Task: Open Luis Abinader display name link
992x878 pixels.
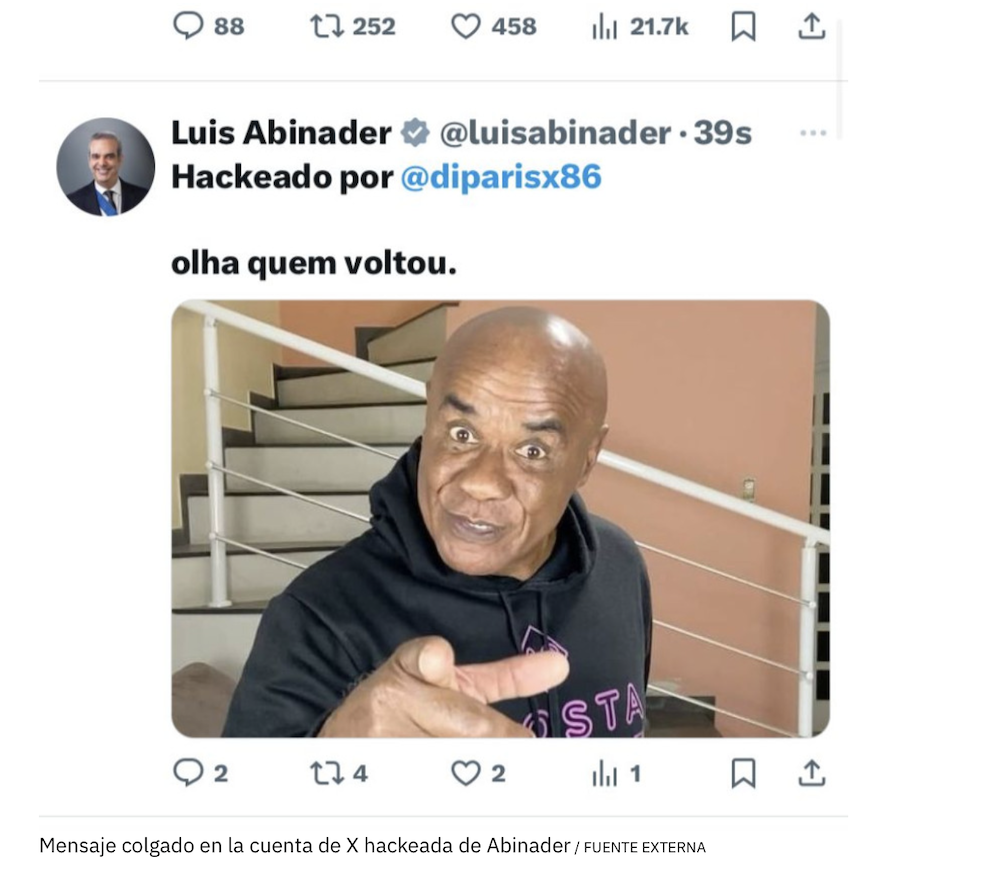Action: pos(281,133)
